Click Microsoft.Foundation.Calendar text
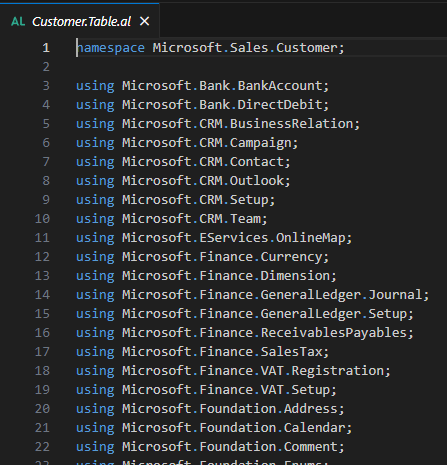Screen dimensions: 447x465 (234, 428)
